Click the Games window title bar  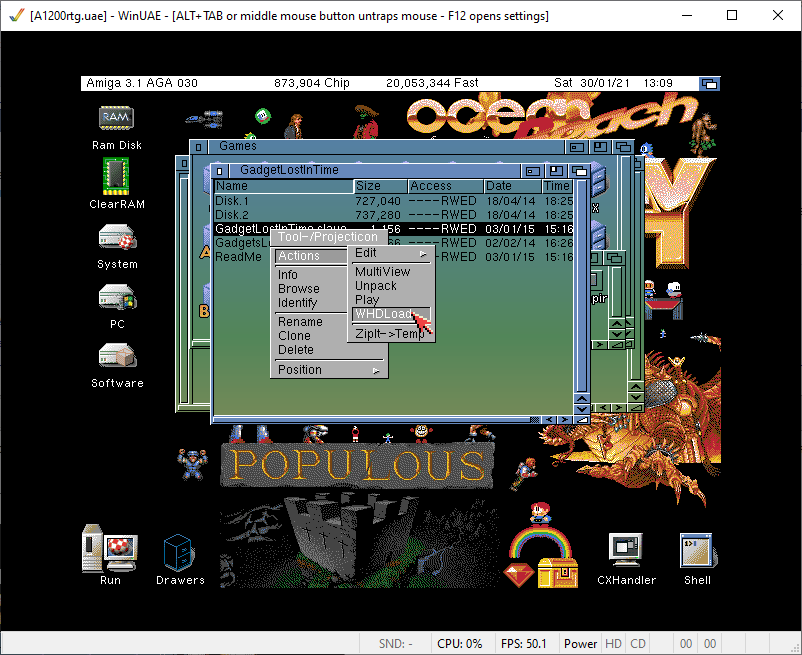click(386, 147)
